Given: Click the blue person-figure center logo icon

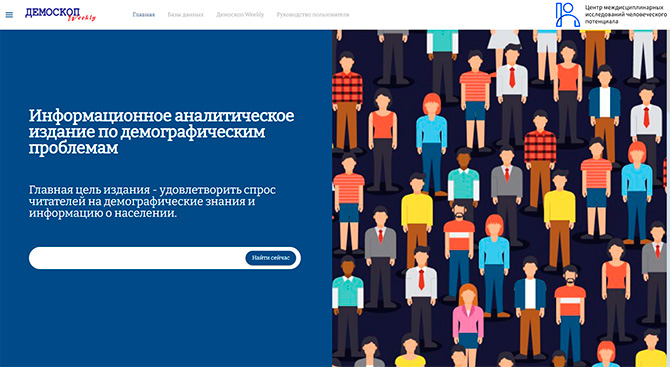Looking at the screenshot, I should point(567,15).
